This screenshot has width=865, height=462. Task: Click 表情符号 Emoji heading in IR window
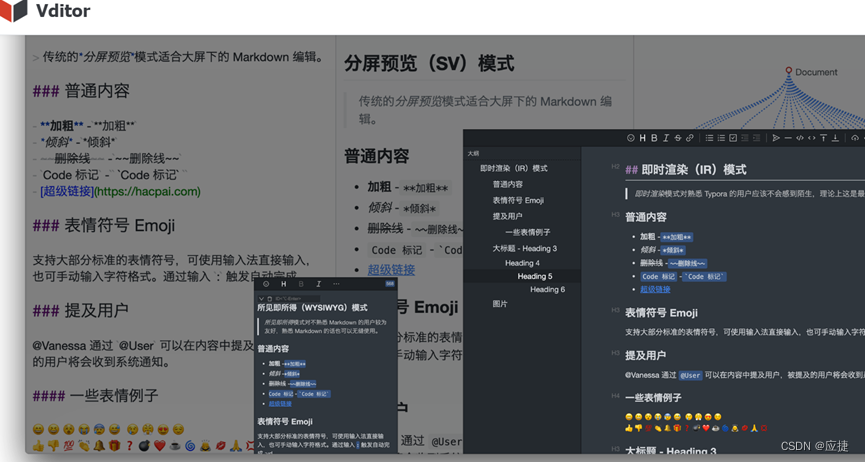click(x=661, y=313)
